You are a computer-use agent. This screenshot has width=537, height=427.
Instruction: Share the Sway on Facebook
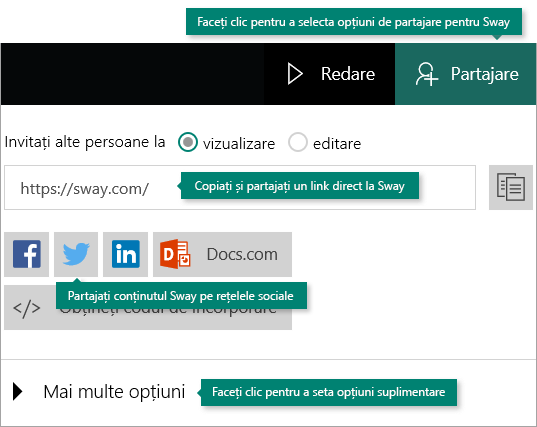(26, 254)
